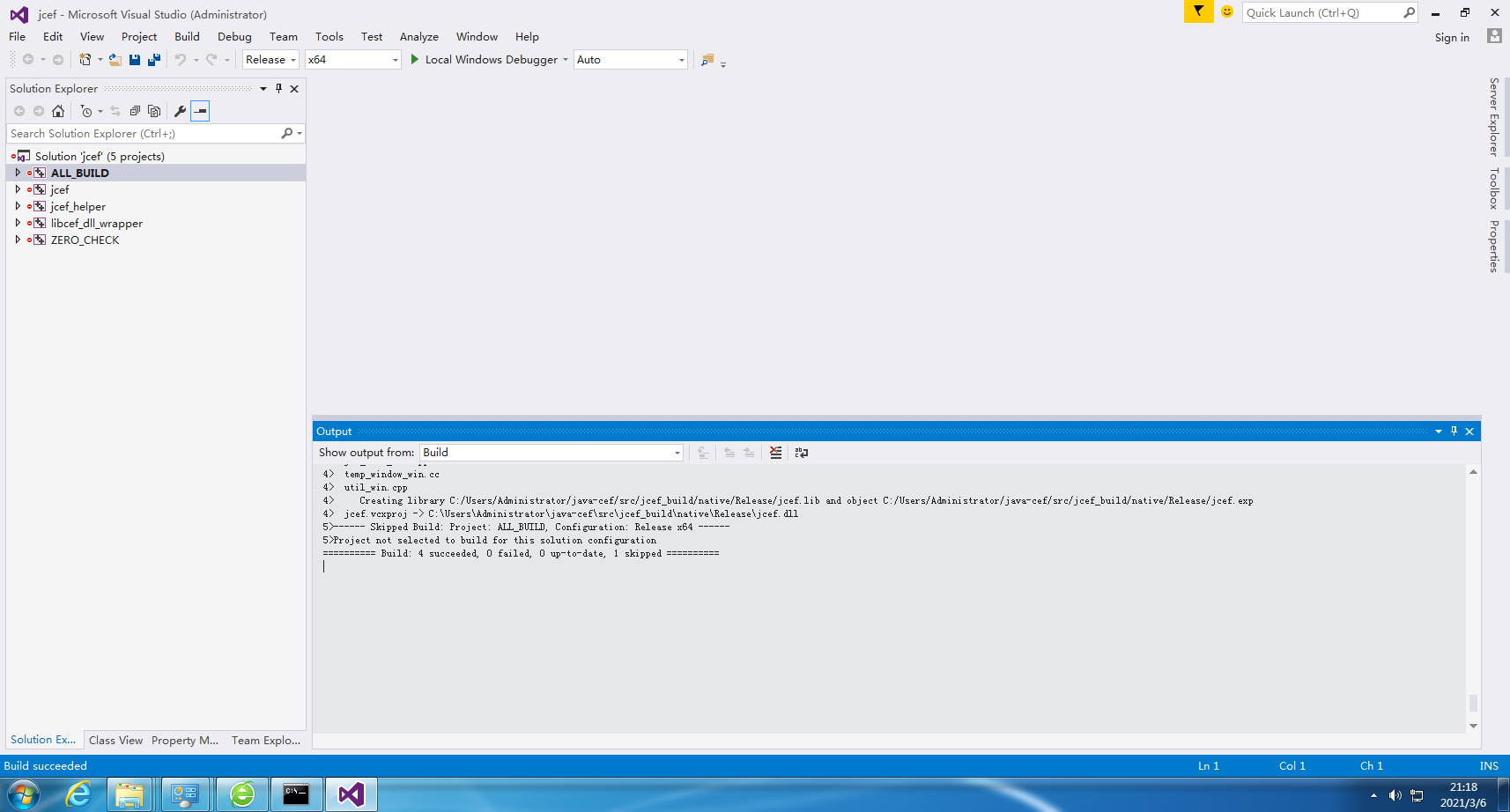Viewport: 1510px width, 812px height.
Task: Click the Save All toolbar icon
Action: pos(154,60)
